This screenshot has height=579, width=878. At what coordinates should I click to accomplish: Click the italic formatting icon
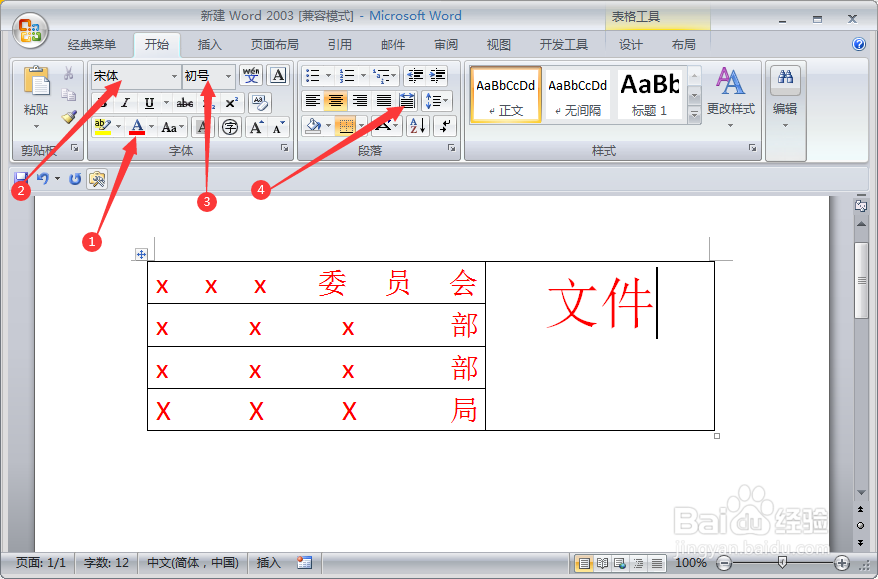click(125, 102)
